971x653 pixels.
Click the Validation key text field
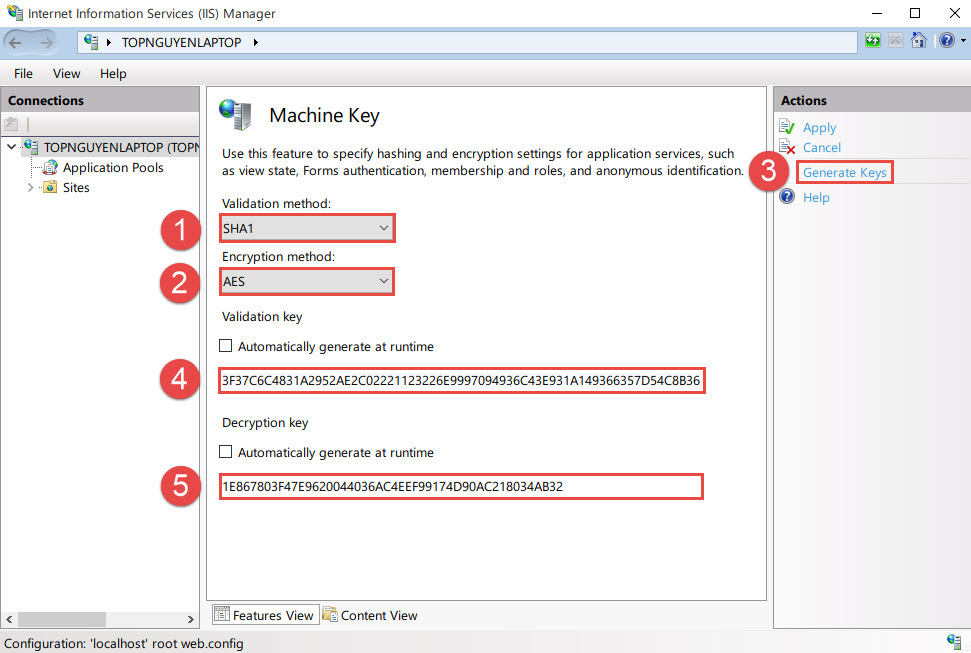(462, 380)
